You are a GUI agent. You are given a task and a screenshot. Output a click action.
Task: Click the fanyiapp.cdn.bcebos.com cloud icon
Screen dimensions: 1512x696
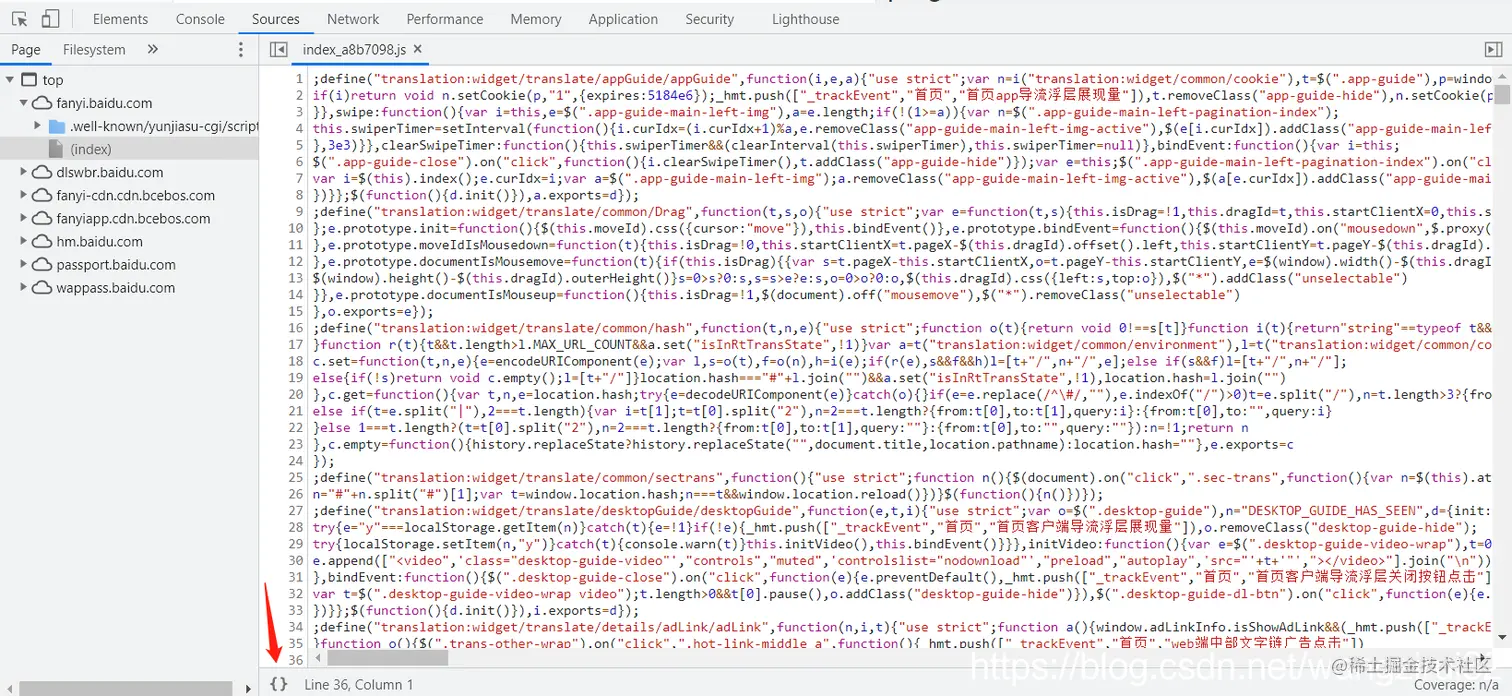tap(41, 218)
